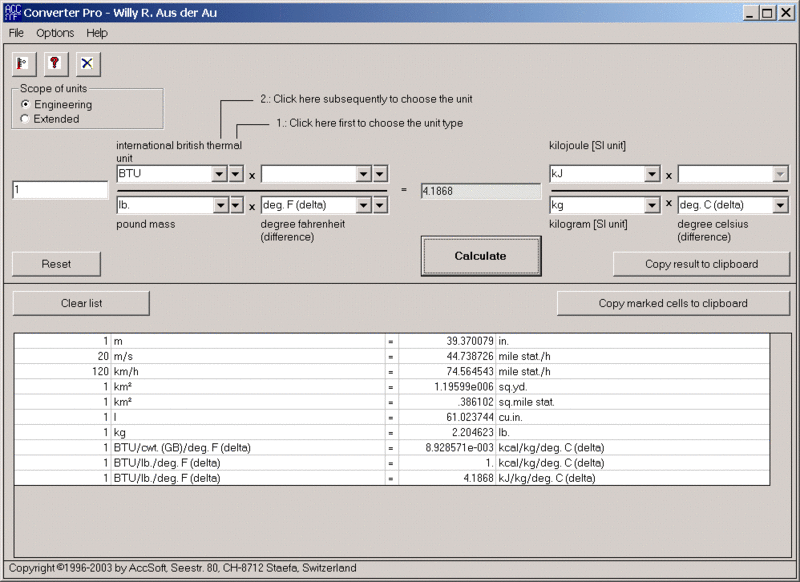
Task: Click the Converter Pro title bar icon
Action: [12, 12]
